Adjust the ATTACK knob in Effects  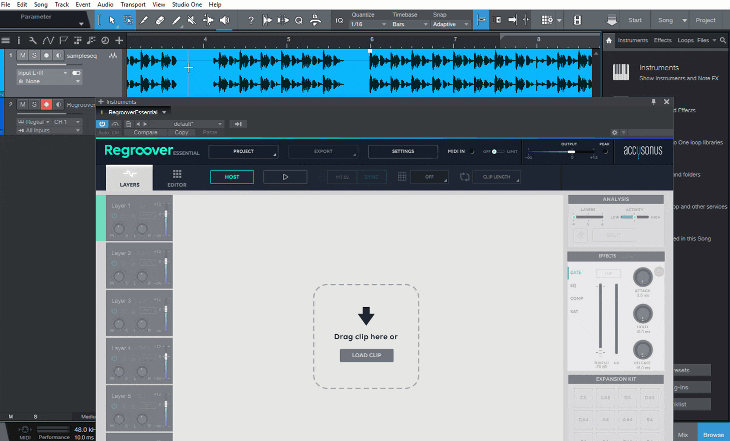pos(642,278)
